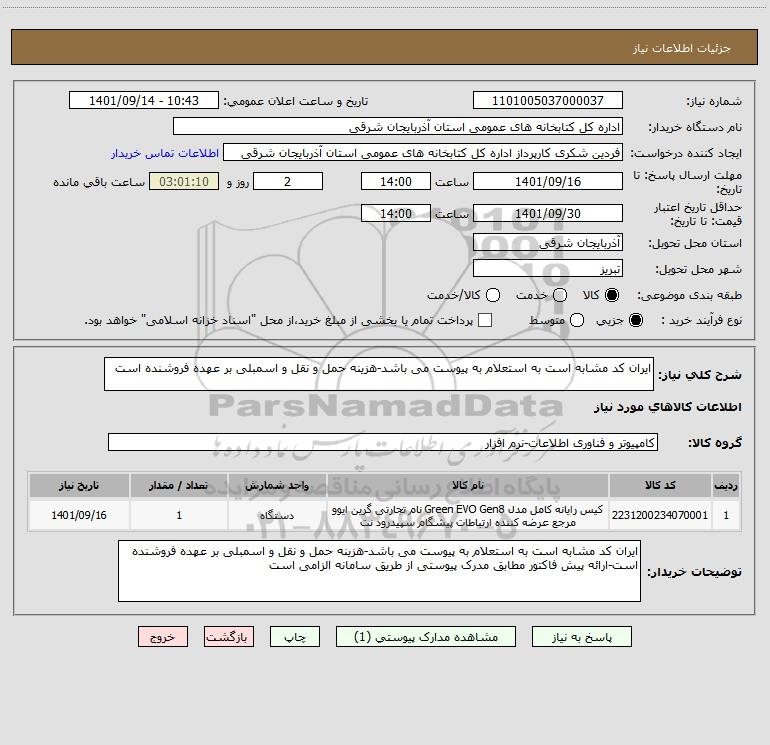Screen dimensions: 770x745
Task: Click the goods group field 'کامپیوتر و فناوری اطلاعات'
Action: 383,442
